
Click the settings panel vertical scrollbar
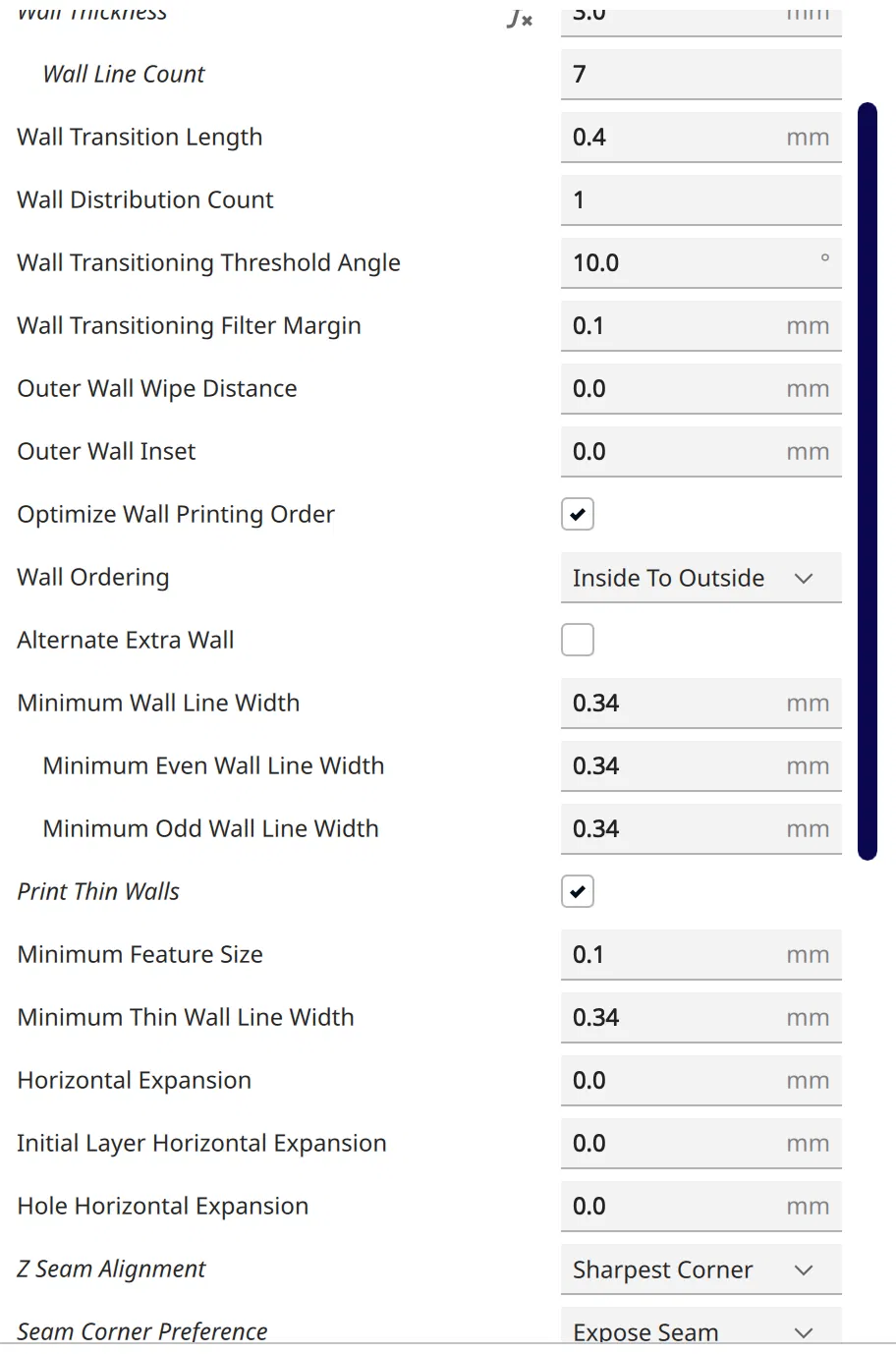click(x=867, y=481)
